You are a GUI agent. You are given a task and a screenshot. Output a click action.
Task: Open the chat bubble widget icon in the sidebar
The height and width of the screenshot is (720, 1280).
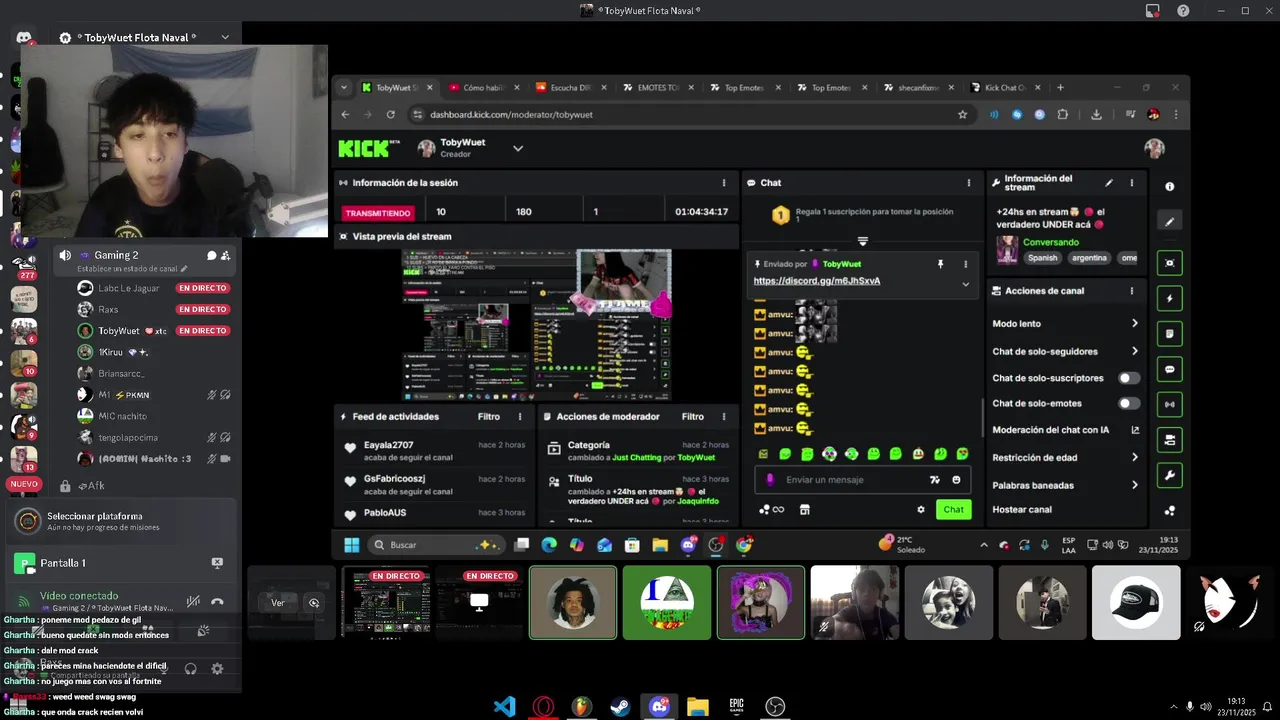1170,369
